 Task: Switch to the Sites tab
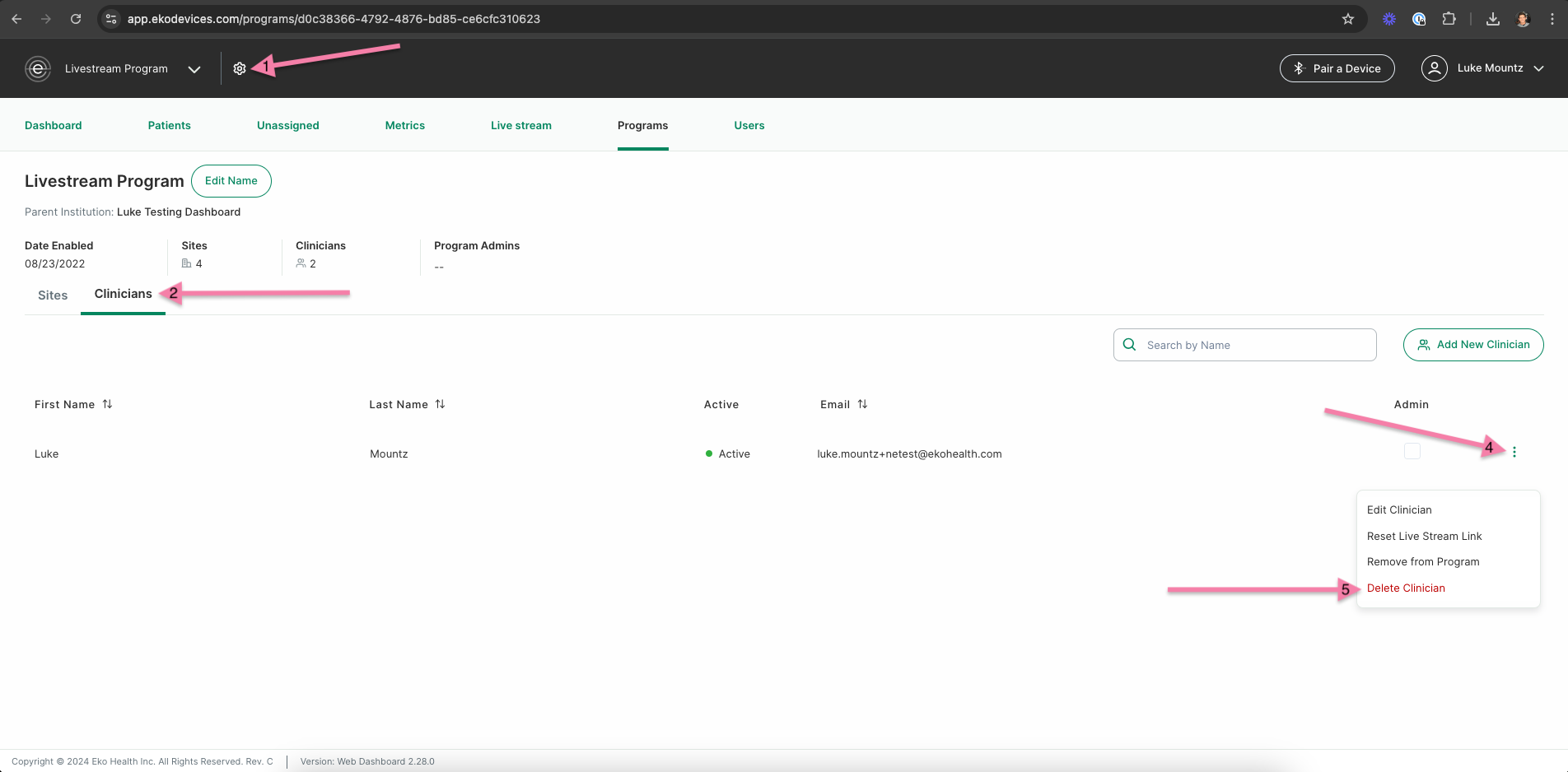point(53,295)
